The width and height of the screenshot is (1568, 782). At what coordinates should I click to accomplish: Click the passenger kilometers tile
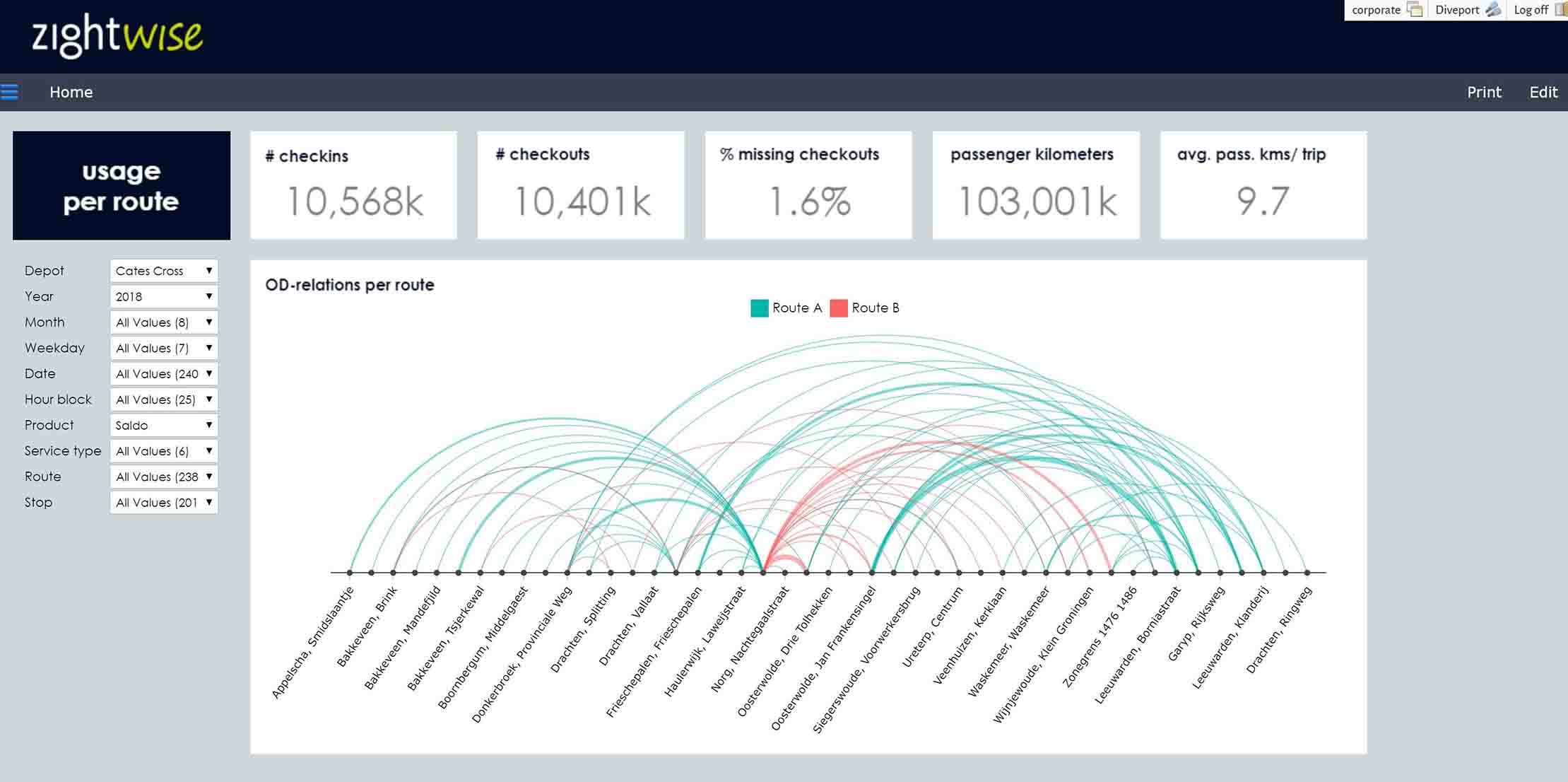pos(1035,185)
